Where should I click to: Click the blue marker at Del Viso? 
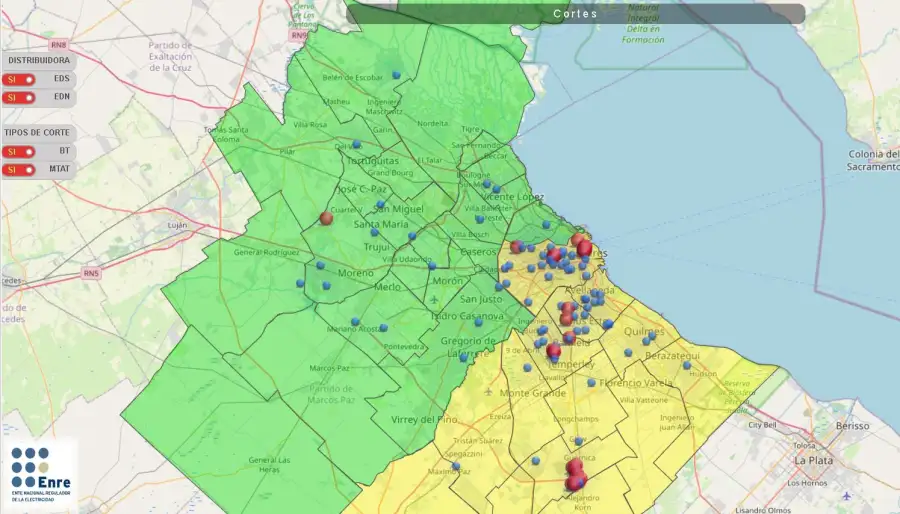(356, 144)
